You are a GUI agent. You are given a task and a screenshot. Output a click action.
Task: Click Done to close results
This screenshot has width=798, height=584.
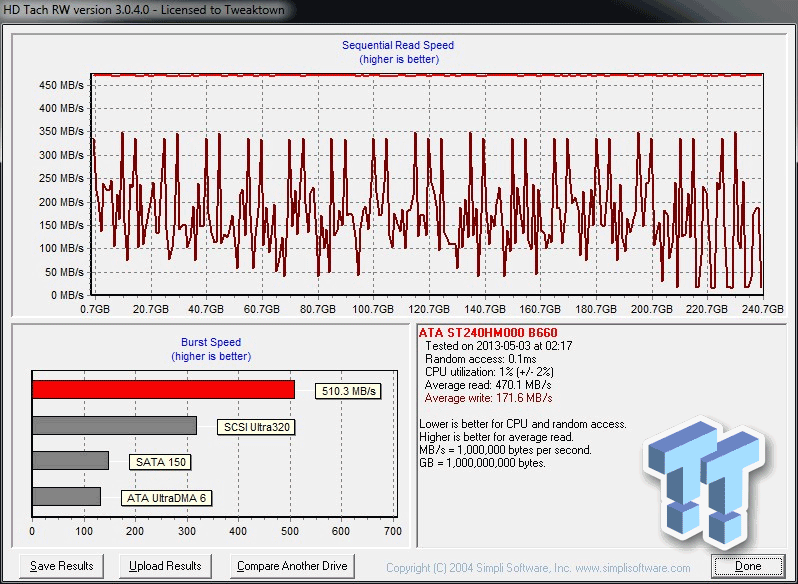click(747, 566)
